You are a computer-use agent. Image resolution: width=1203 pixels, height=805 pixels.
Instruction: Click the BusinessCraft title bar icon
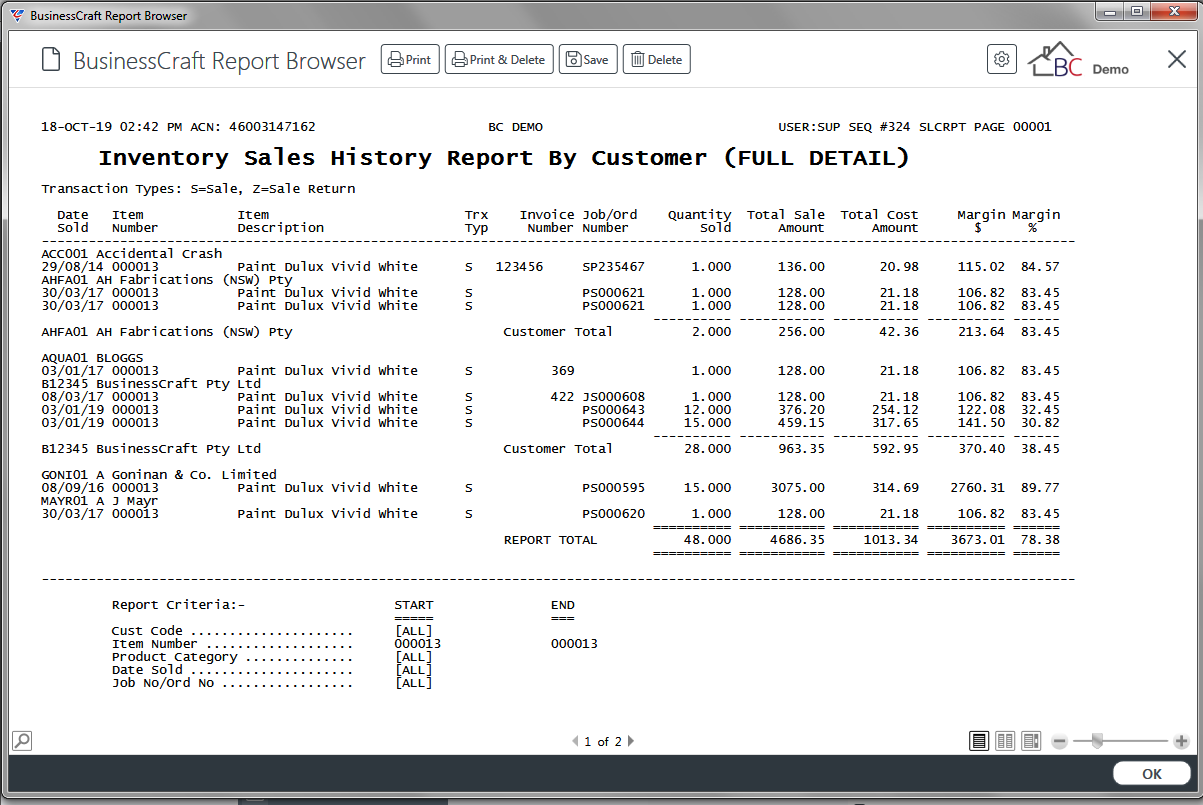16,15
